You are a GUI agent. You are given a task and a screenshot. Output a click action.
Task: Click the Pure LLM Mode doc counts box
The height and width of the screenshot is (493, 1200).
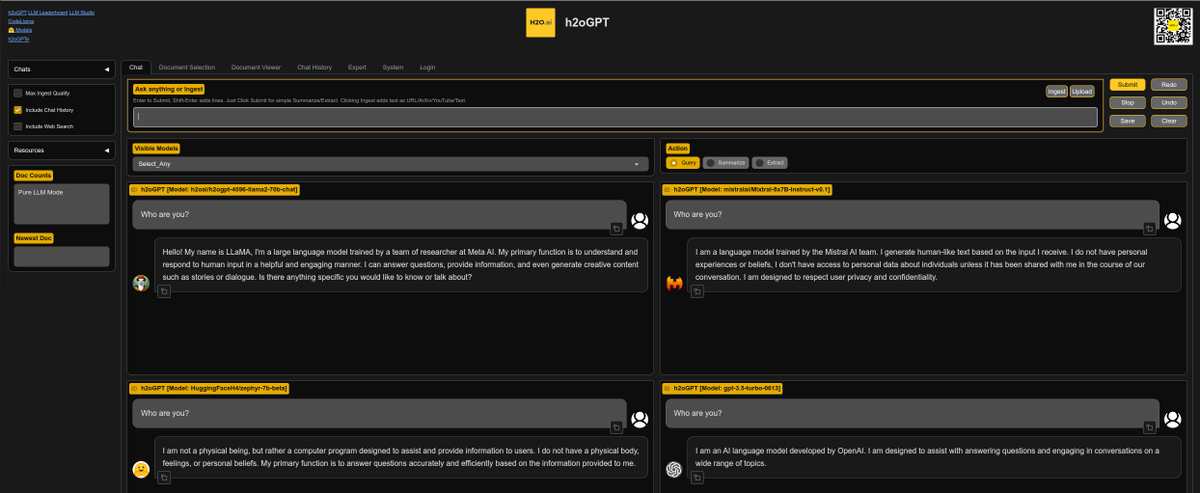click(x=61, y=203)
